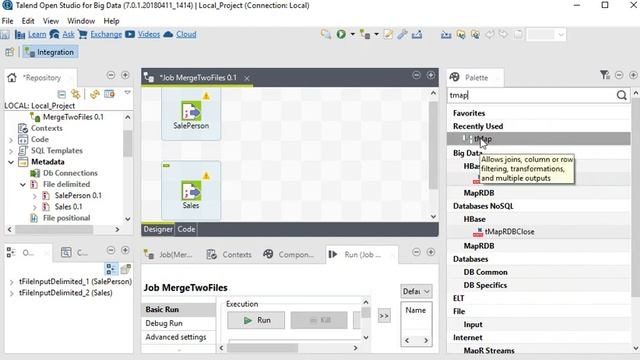Open the File menu
This screenshot has height=360, width=640.
[x=7, y=21]
